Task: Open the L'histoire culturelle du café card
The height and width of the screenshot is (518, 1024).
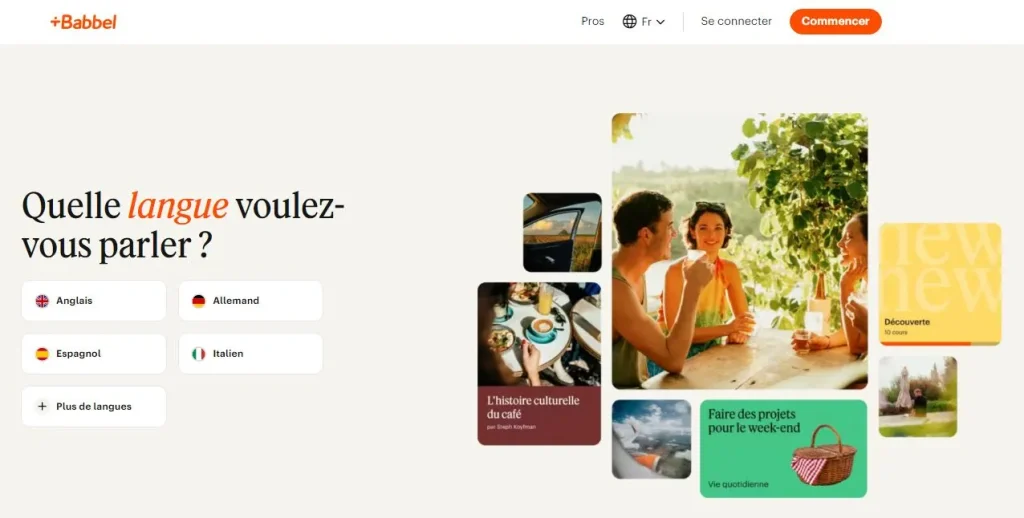Action: [539, 364]
